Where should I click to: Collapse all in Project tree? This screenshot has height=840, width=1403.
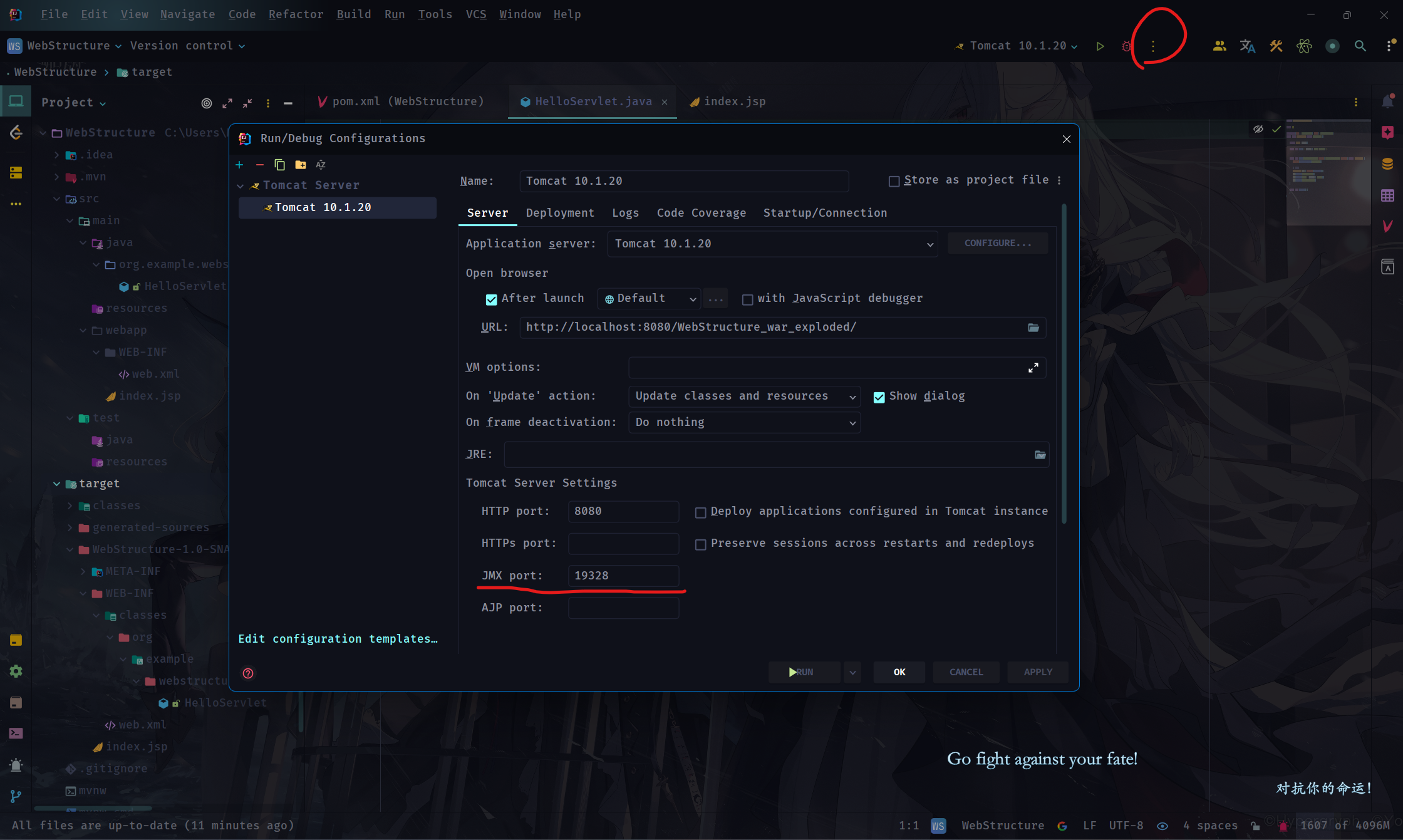point(247,103)
